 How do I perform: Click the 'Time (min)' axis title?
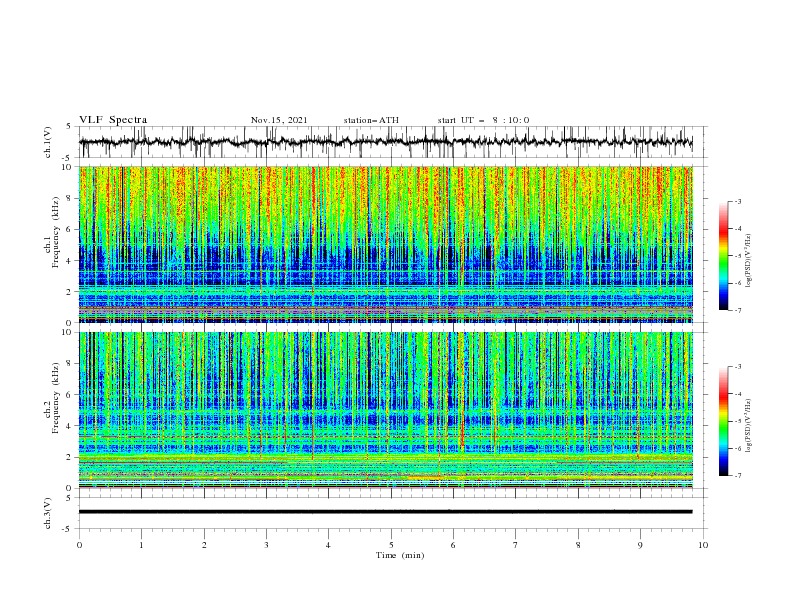point(400,555)
